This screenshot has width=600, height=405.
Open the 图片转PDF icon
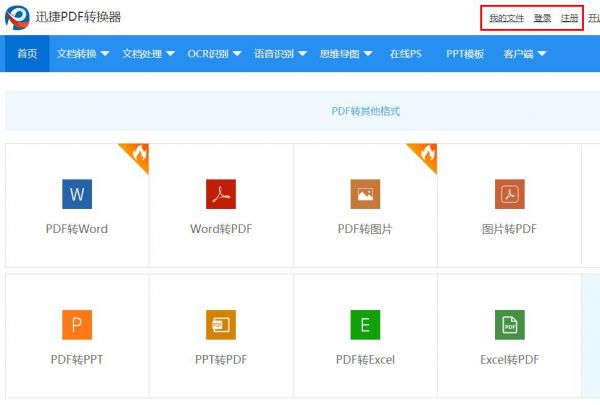pos(510,194)
